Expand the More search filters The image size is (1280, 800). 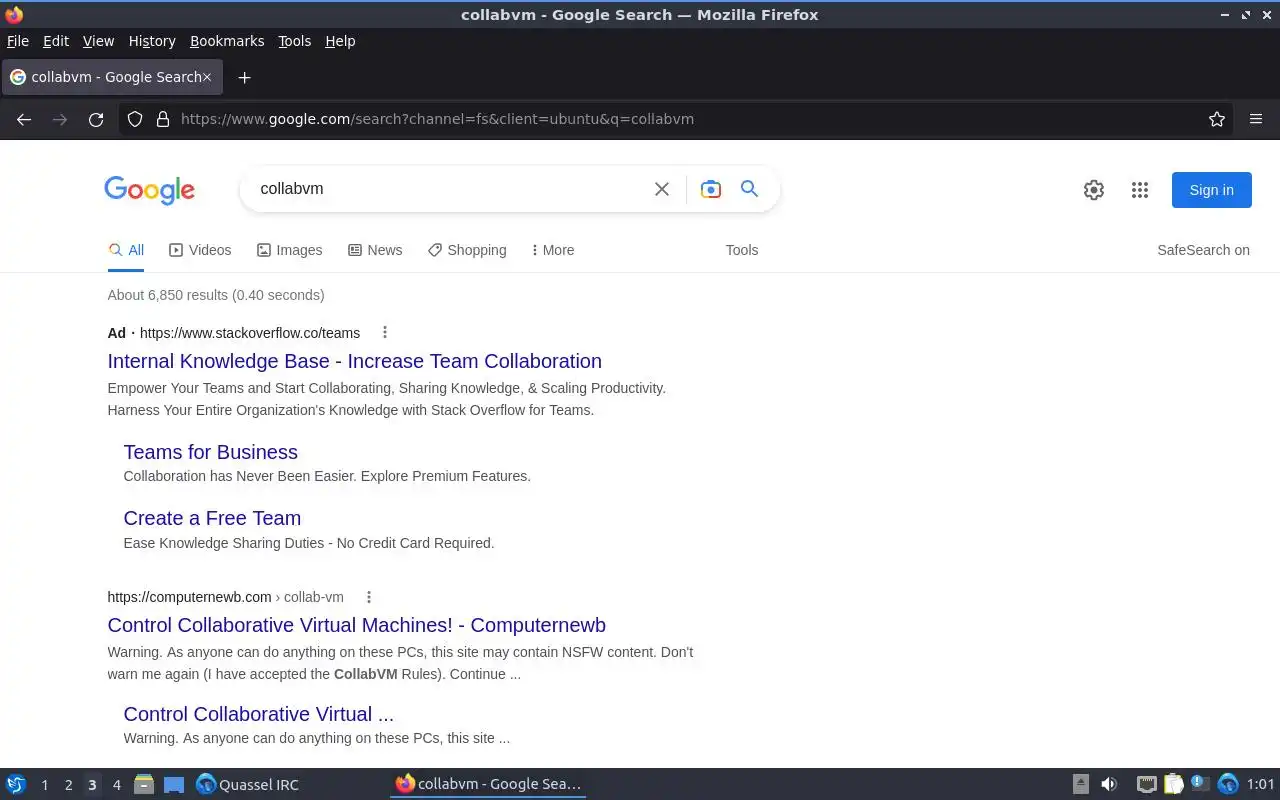click(x=553, y=250)
